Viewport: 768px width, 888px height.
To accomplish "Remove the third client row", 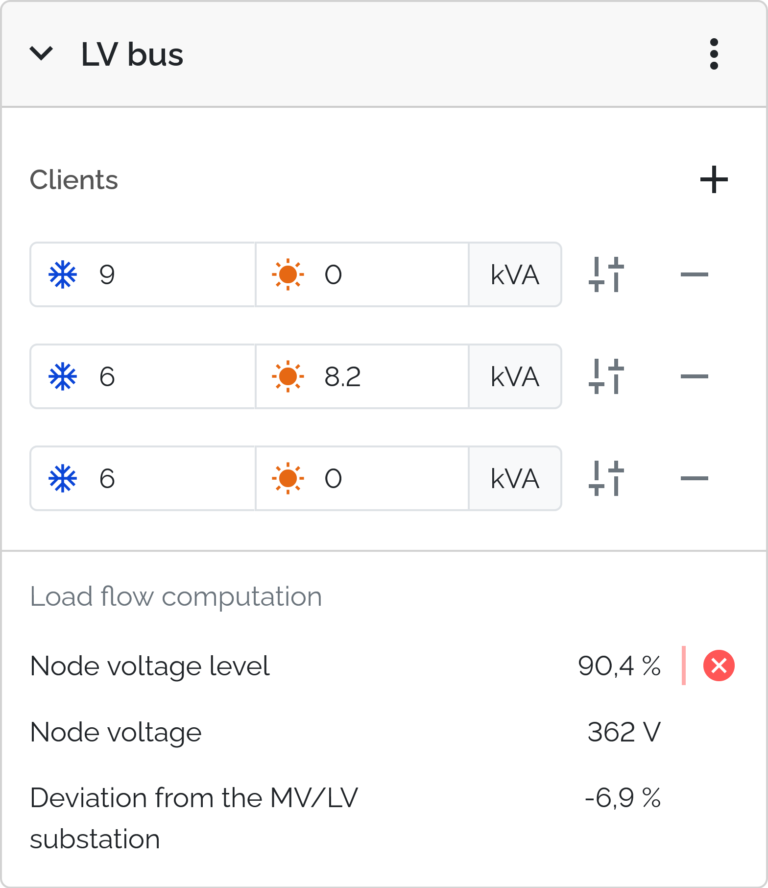I will 694,479.
